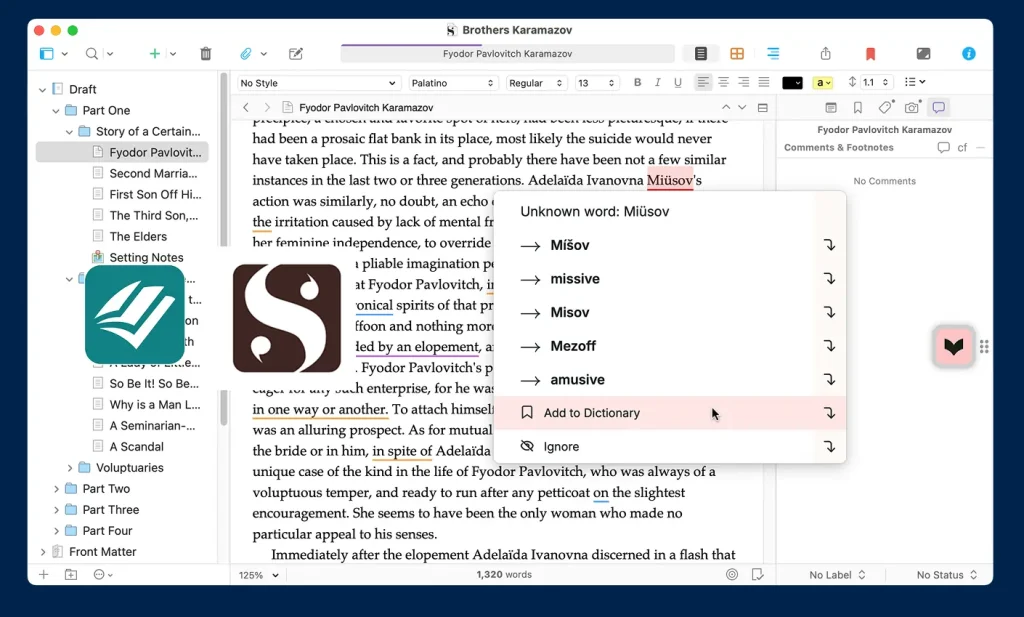Select Add to Dictionary option

[x=670, y=413]
